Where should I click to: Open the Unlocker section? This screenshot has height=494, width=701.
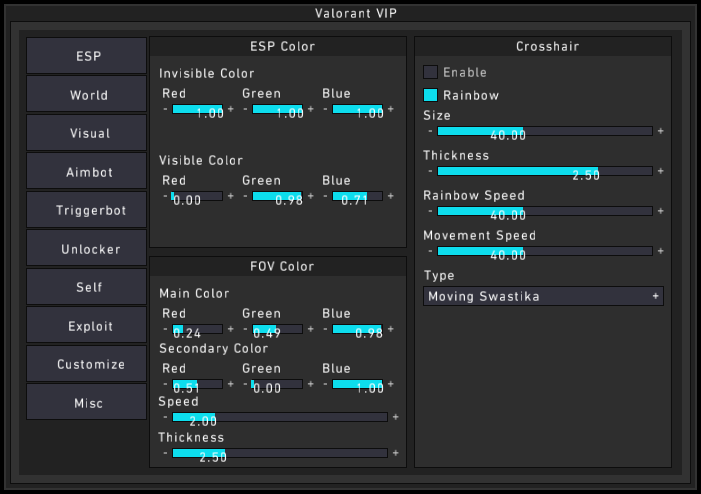[x=87, y=249]
